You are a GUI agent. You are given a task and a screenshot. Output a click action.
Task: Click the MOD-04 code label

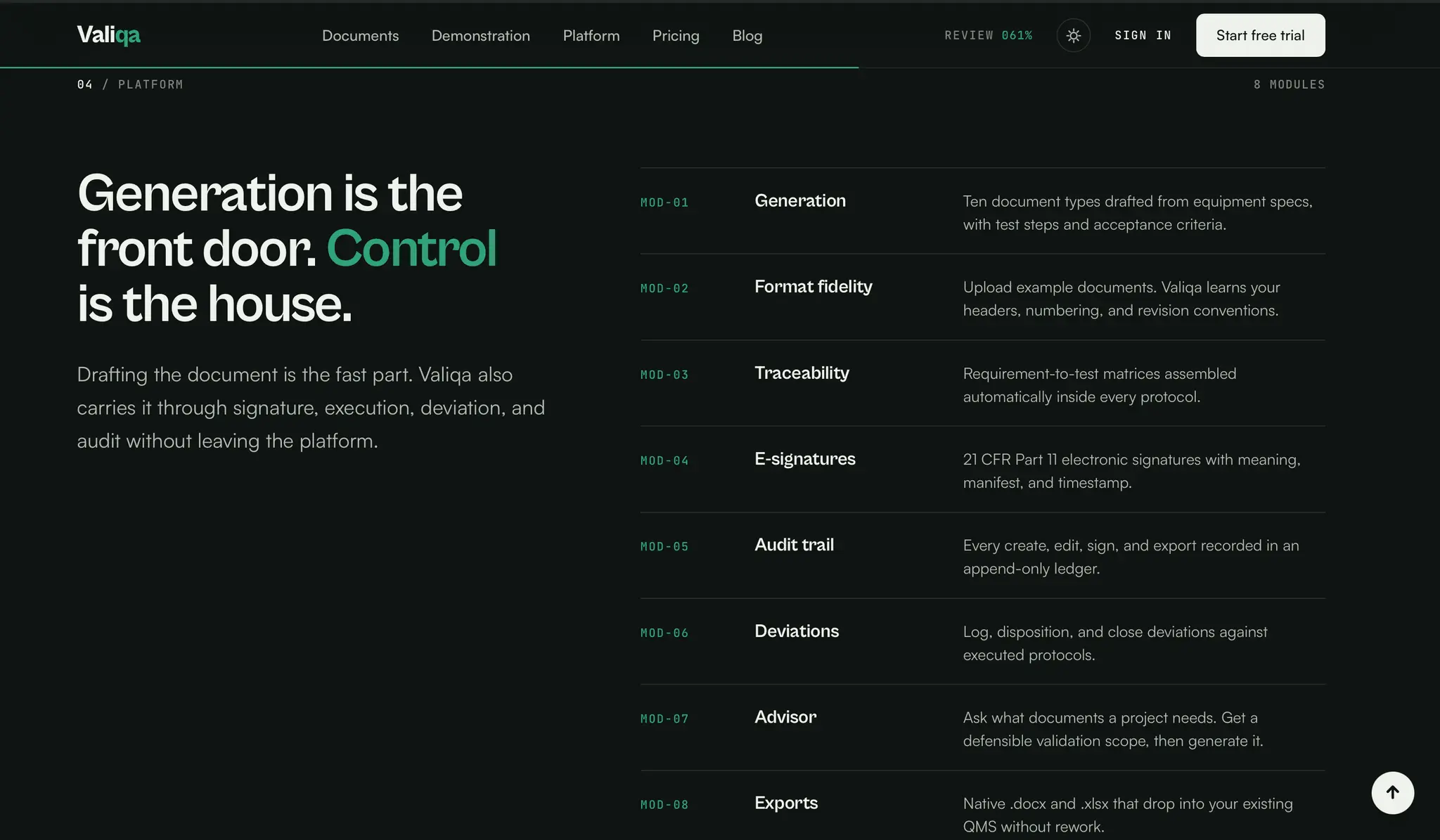(x=664, y=460)
